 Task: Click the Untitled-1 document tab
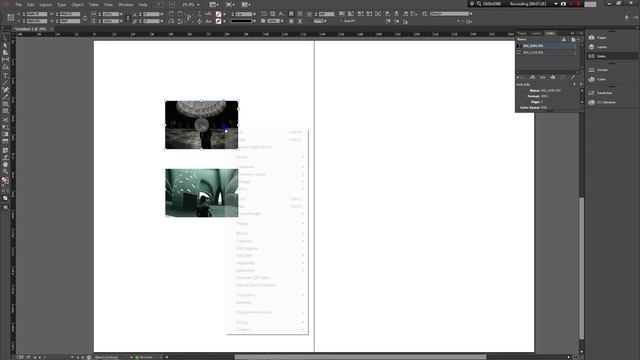click(31, 29)
